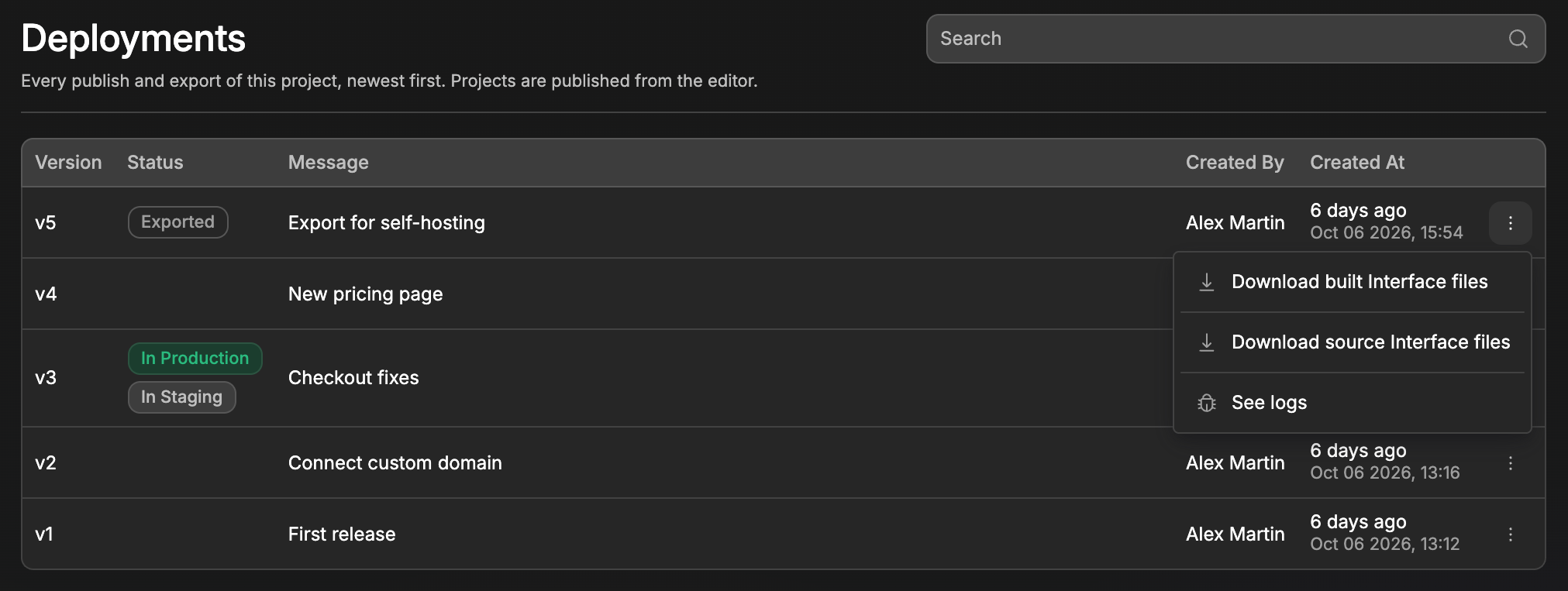1568x591 pixels.
Task: Open the v5 row actions menu
Action: point(1510,223)
